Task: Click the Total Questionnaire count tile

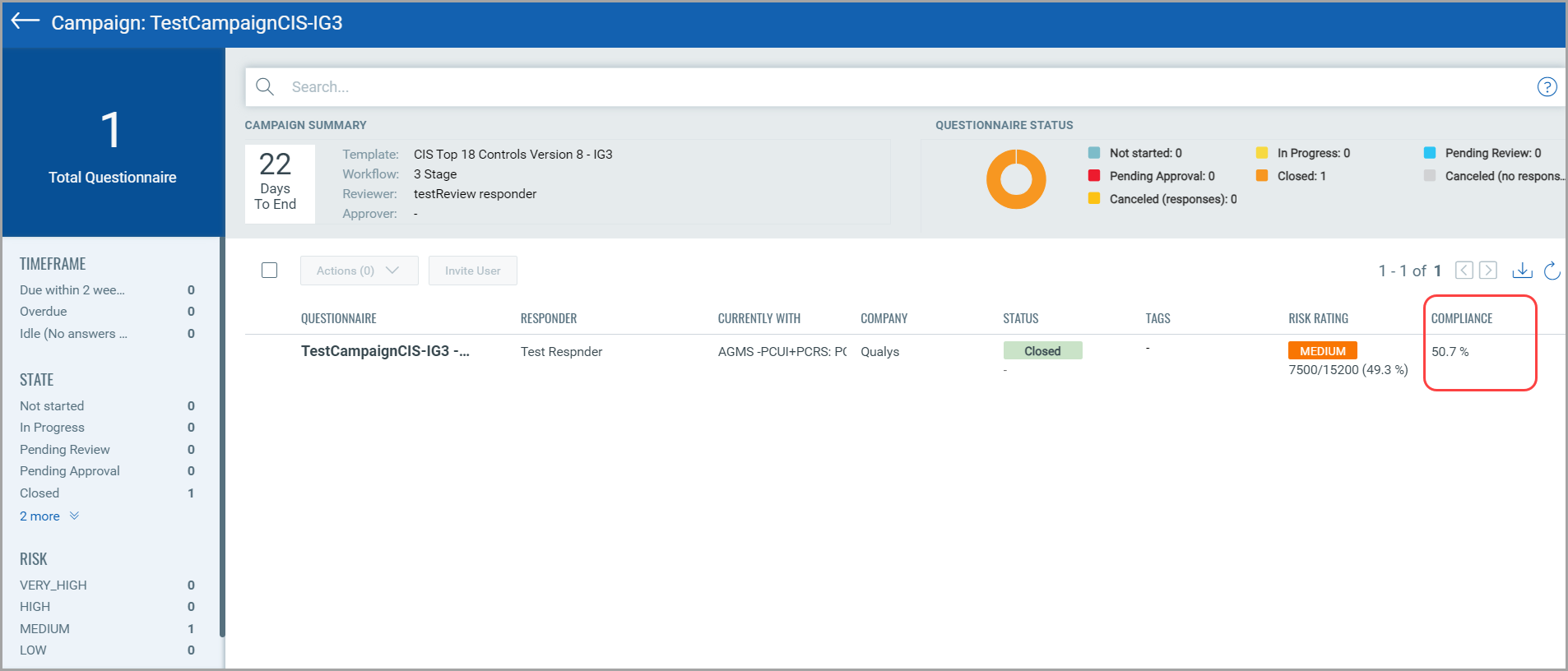Action: click(x=113, y=144)
